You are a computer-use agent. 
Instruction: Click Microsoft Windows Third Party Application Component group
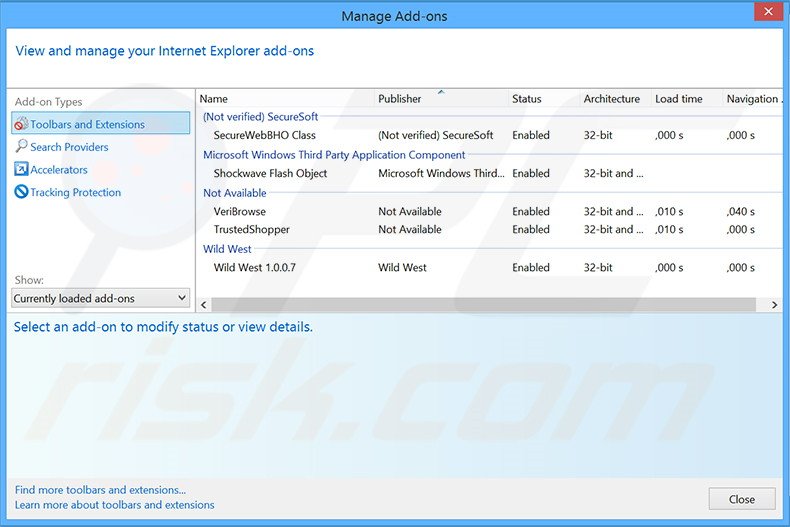pos(334,155)
